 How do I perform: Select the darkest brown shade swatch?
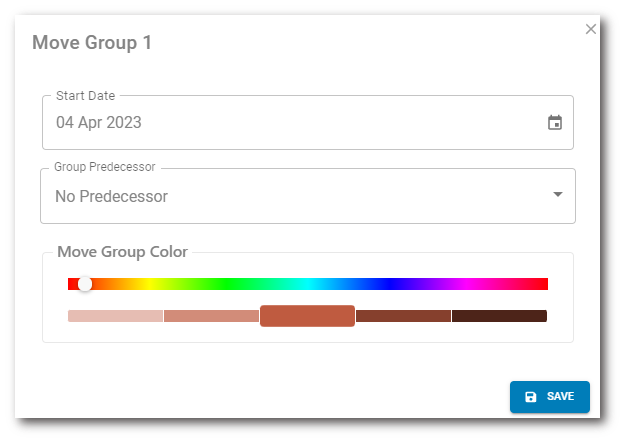499,316
